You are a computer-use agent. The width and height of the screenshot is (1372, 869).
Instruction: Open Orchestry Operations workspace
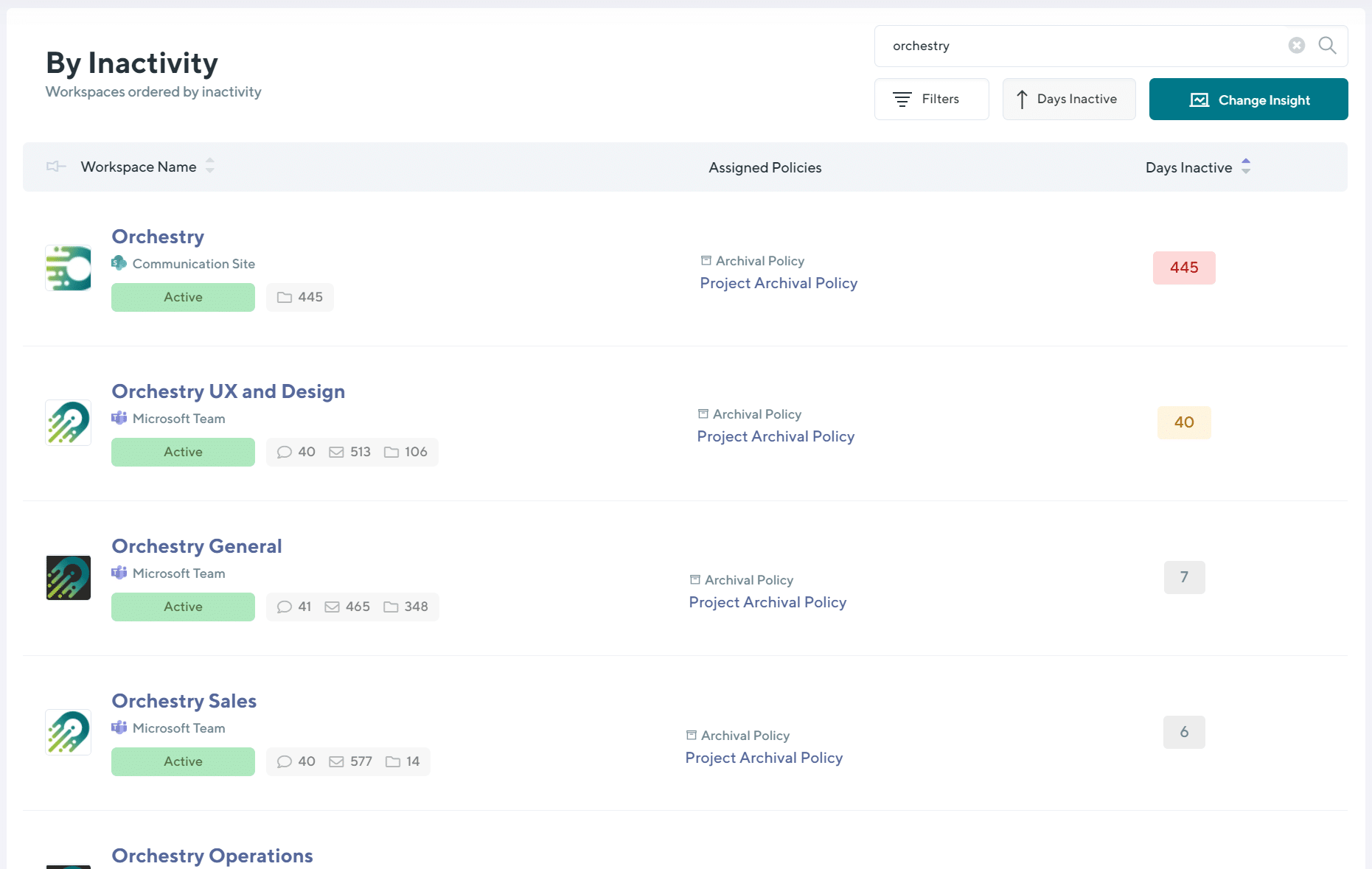pyautogui.click(x=212, y=856)
